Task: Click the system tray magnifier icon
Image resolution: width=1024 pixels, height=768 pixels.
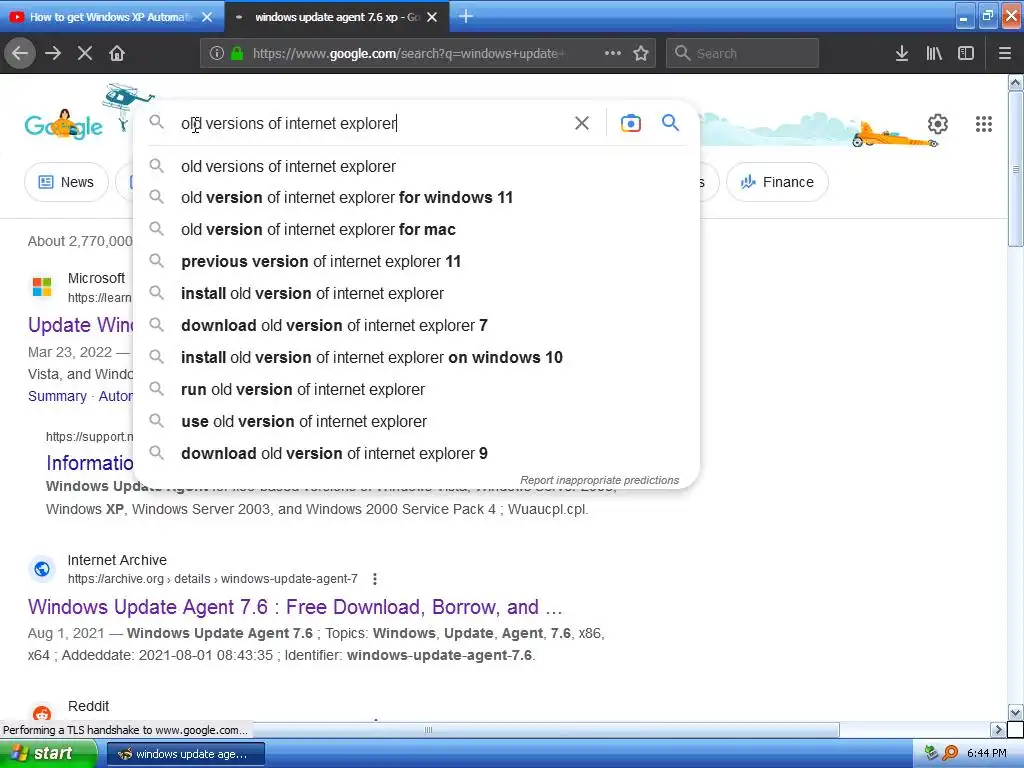Action: (x=950, y=753)
